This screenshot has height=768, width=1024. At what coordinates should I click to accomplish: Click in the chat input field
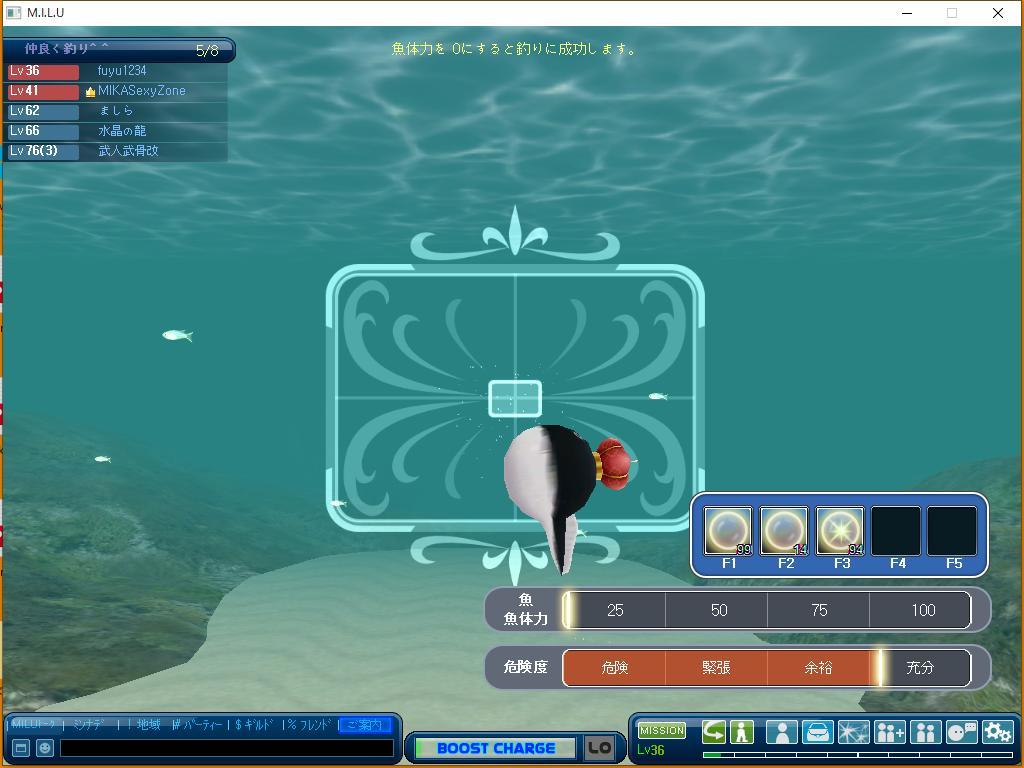226,748
